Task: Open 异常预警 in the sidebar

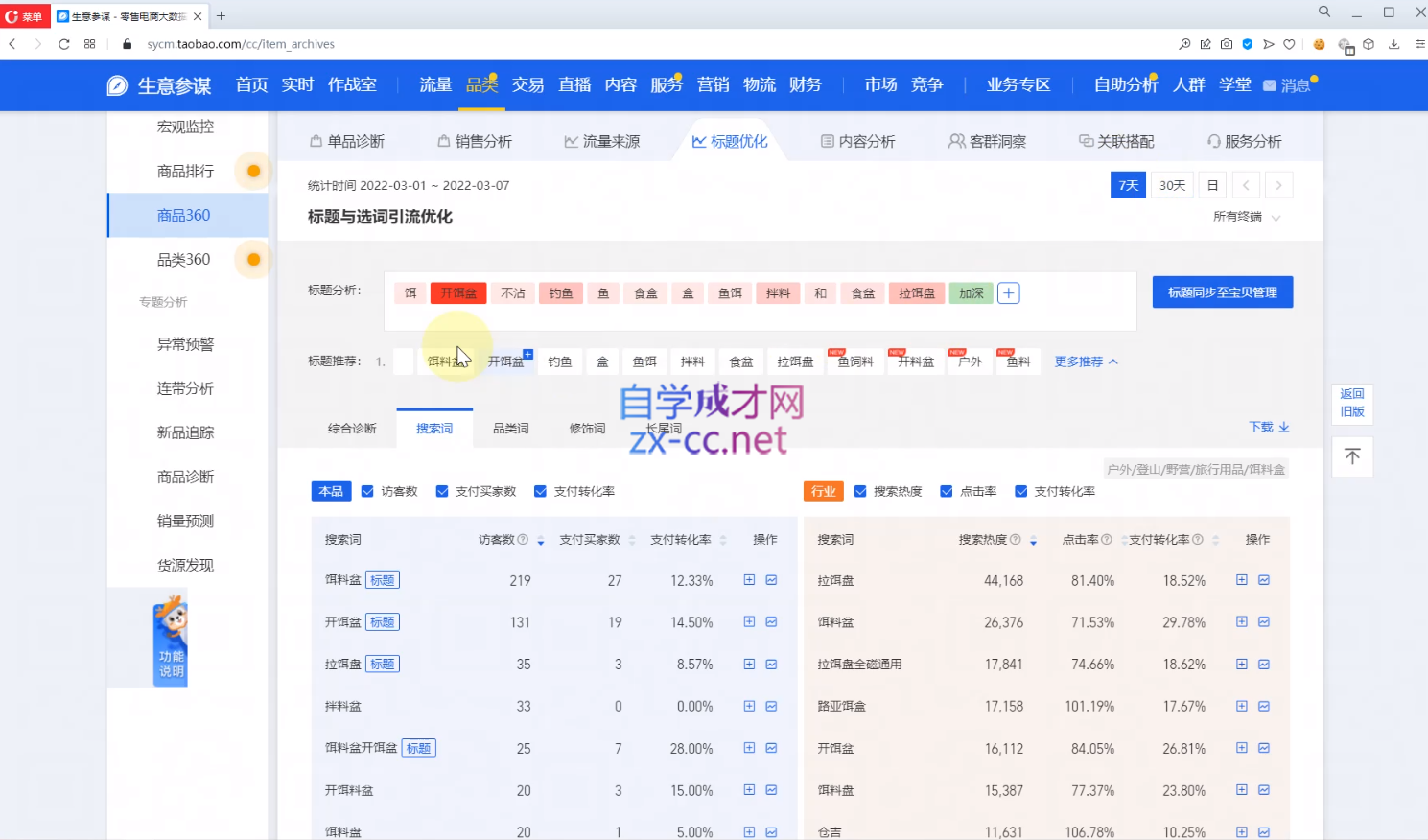Action: 185,344
